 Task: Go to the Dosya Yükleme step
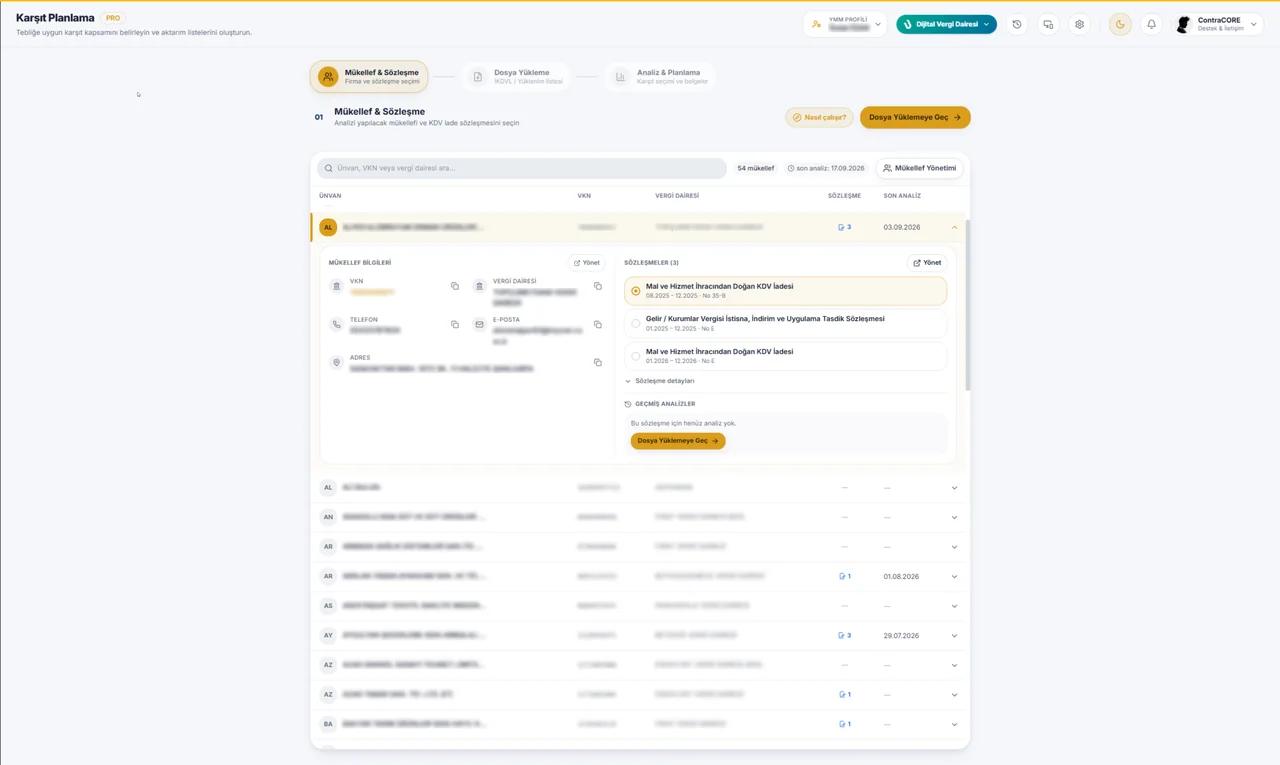pos(517,76)
